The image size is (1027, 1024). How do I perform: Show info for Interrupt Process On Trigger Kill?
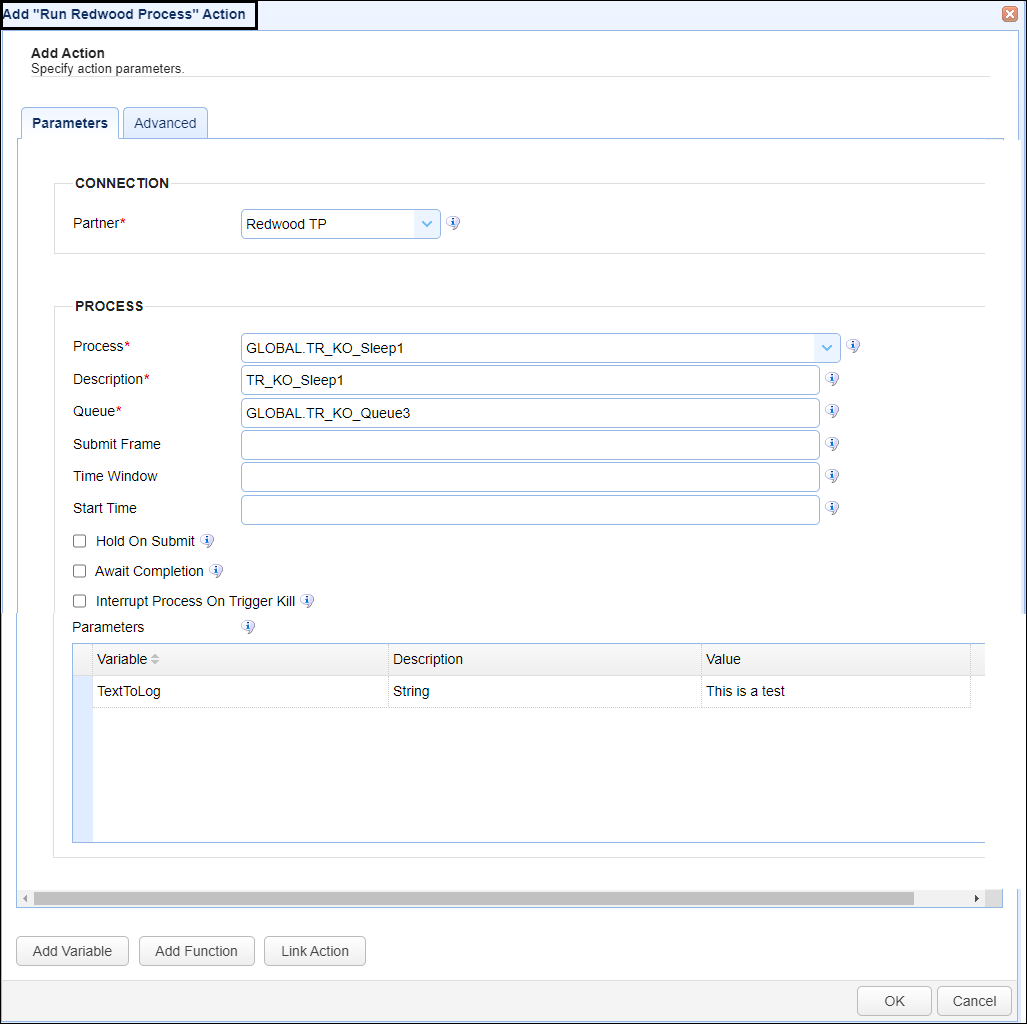[307, 601]
